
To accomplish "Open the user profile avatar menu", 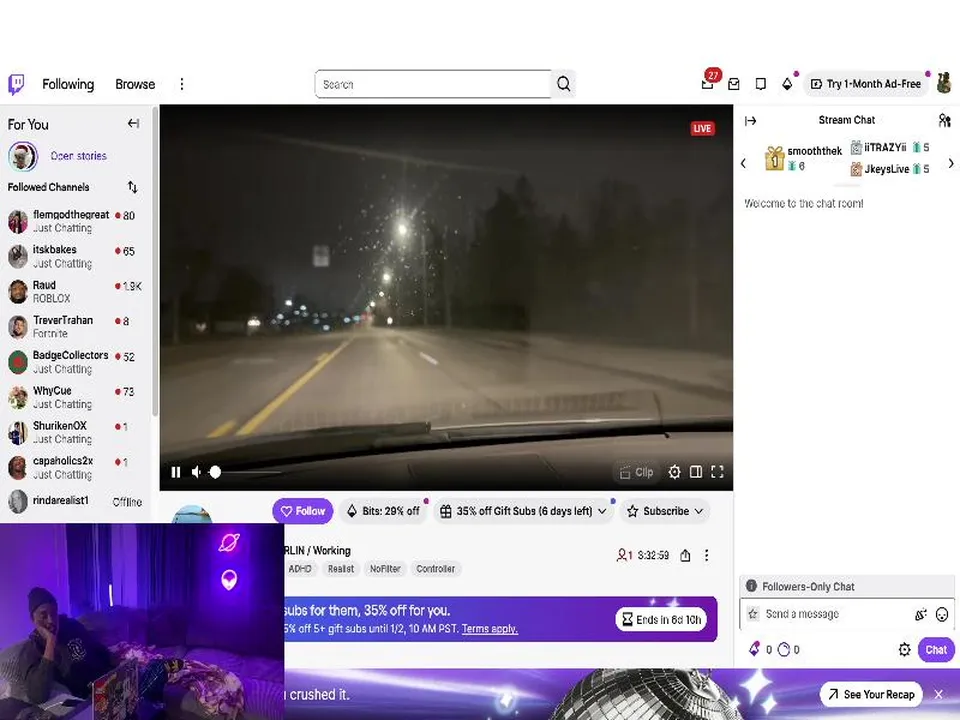I will 943,83.
